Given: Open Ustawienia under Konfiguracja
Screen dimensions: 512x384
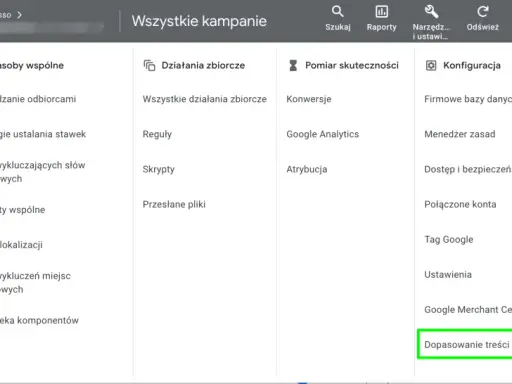Looking at the screenshot, I should [x=448, y=275].
